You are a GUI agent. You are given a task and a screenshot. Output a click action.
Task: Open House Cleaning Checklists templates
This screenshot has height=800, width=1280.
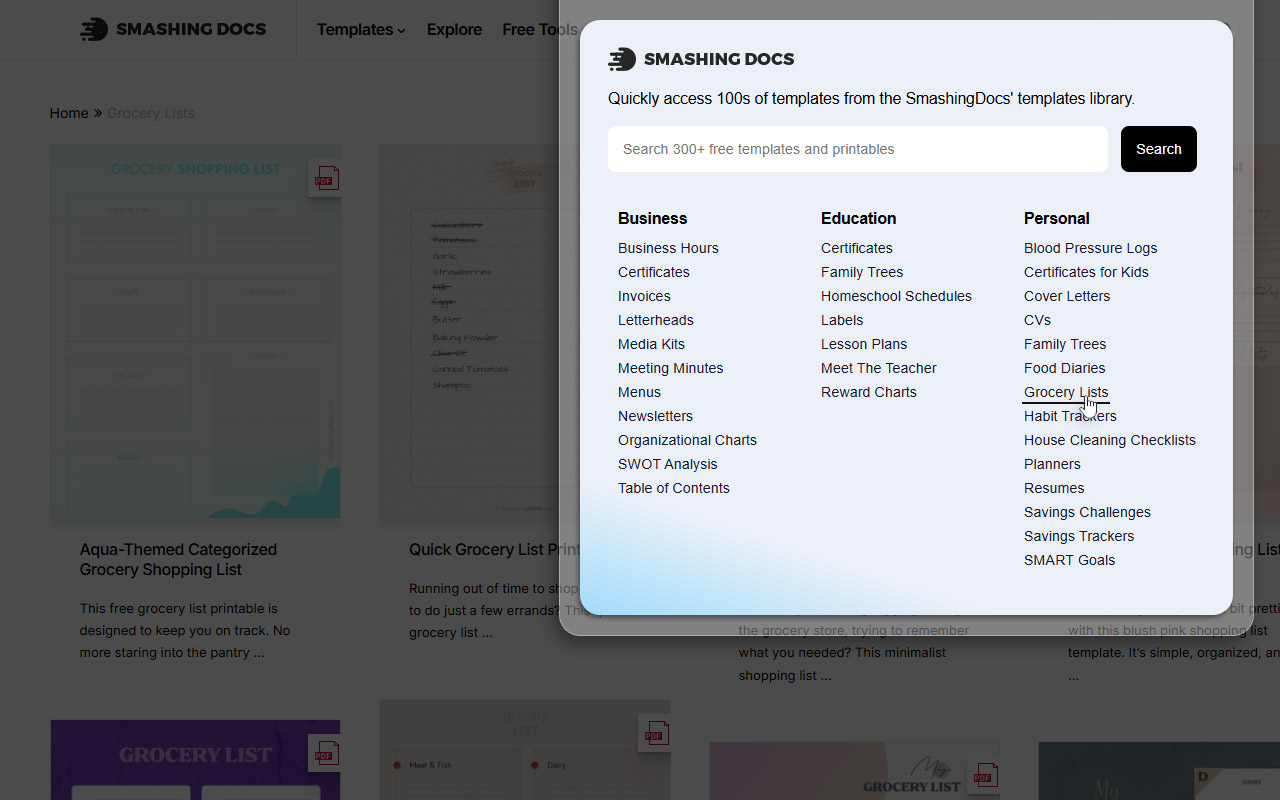pos(1110,440)
